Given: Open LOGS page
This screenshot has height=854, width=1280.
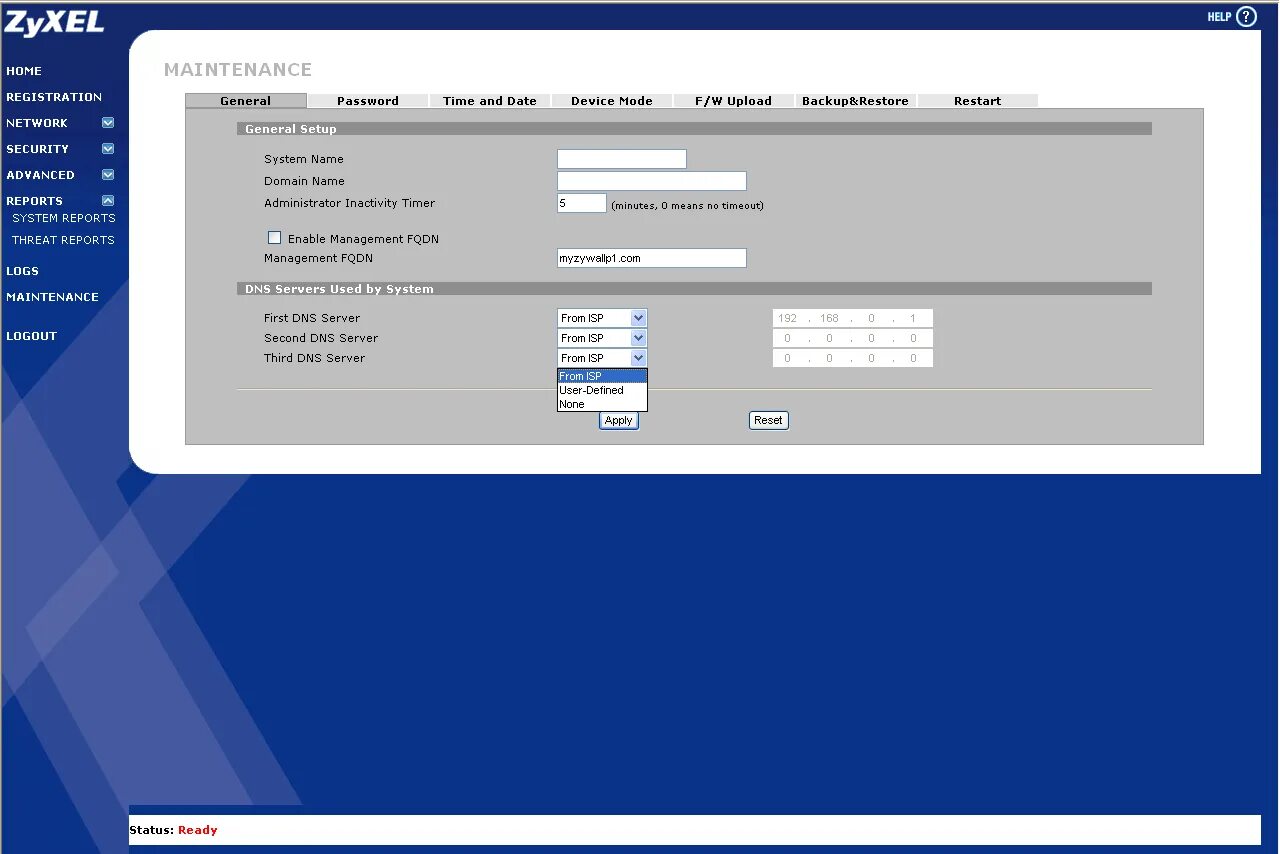Looking at the screenshot, I should click(x=23, y=271).
